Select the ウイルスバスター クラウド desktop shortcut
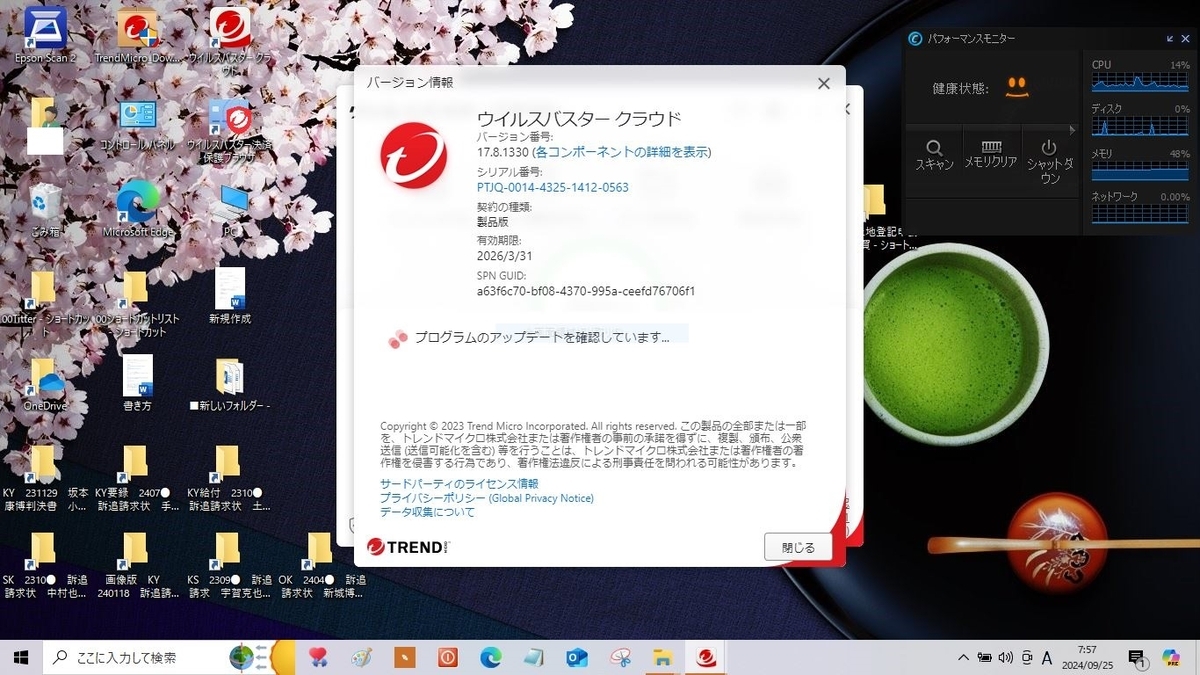 [230, 41]
